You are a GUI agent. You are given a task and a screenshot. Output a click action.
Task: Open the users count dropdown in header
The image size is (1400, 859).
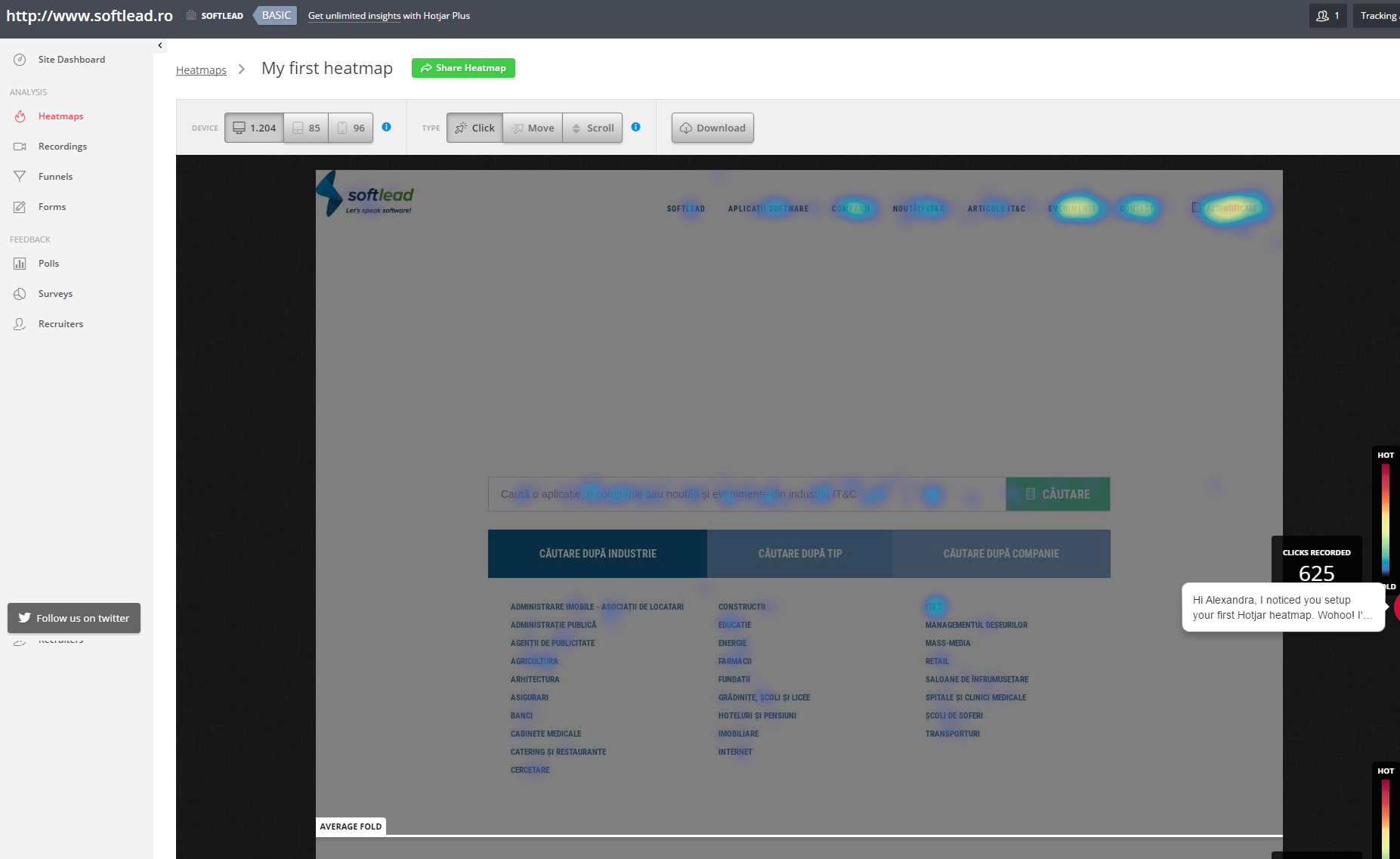[x=1327, y=16]
